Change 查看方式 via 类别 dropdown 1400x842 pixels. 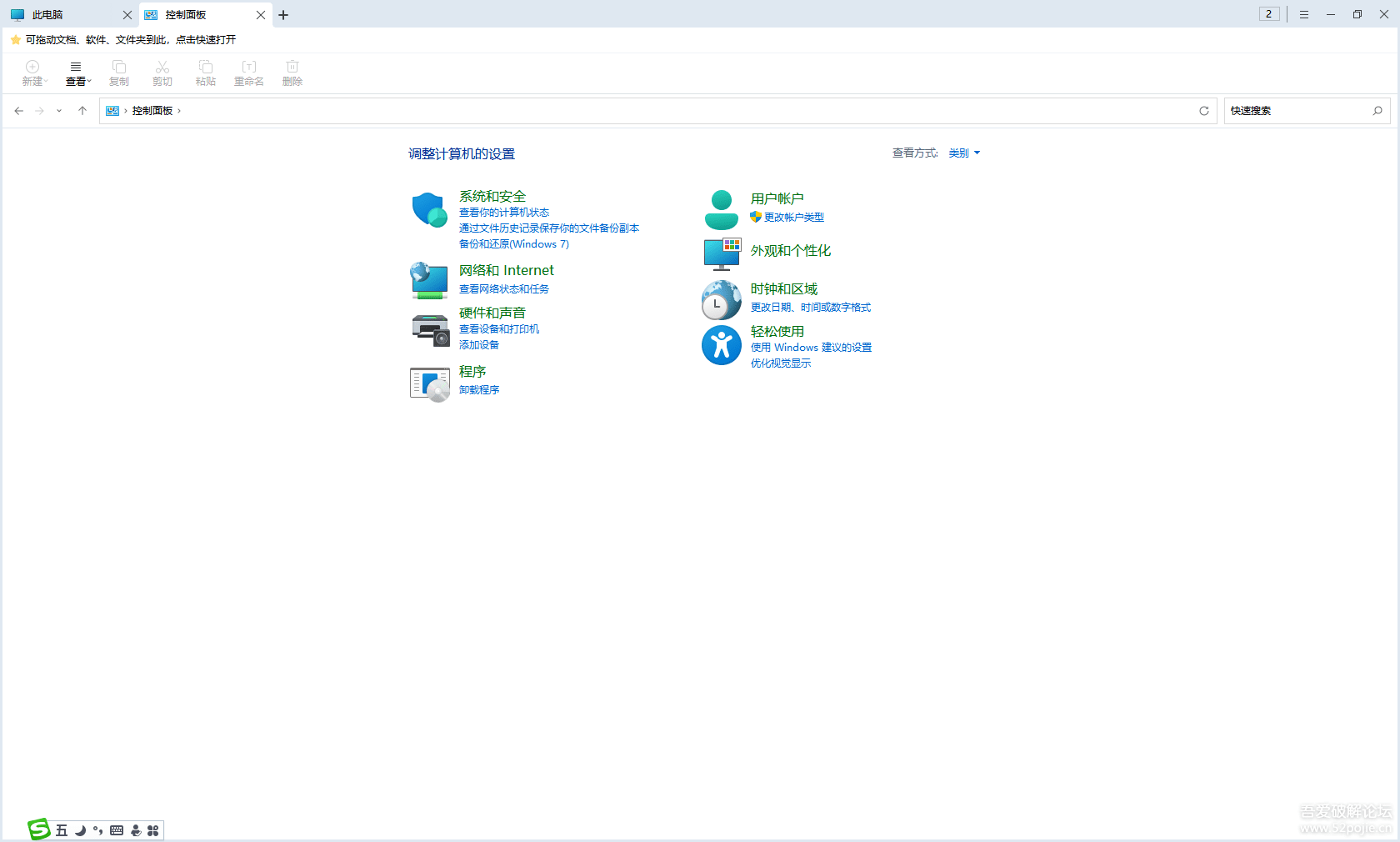pyautogui.click(x=964, y=153)
